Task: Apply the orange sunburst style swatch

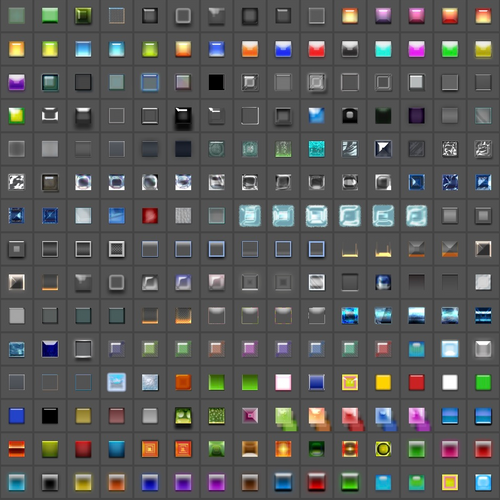Action: (283, 449)
